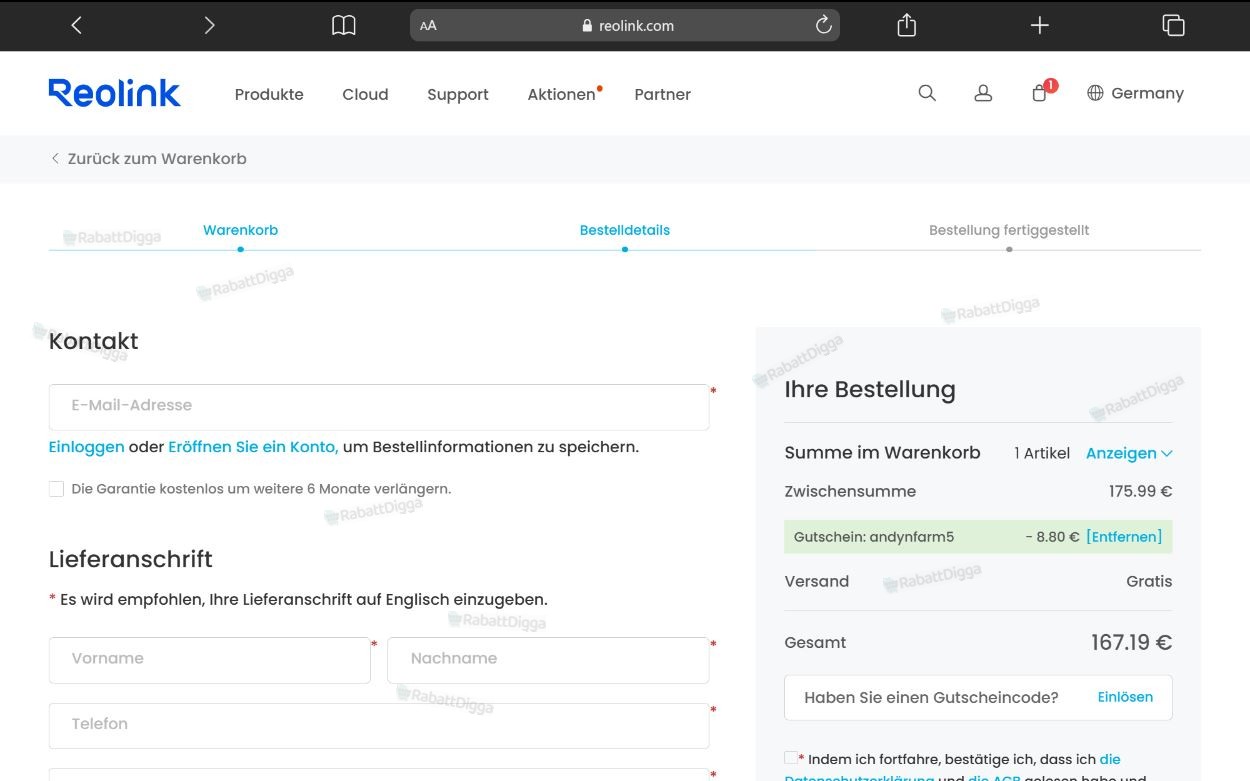
Task: Click the reolink.com address bar
Action: pos(625,26)
